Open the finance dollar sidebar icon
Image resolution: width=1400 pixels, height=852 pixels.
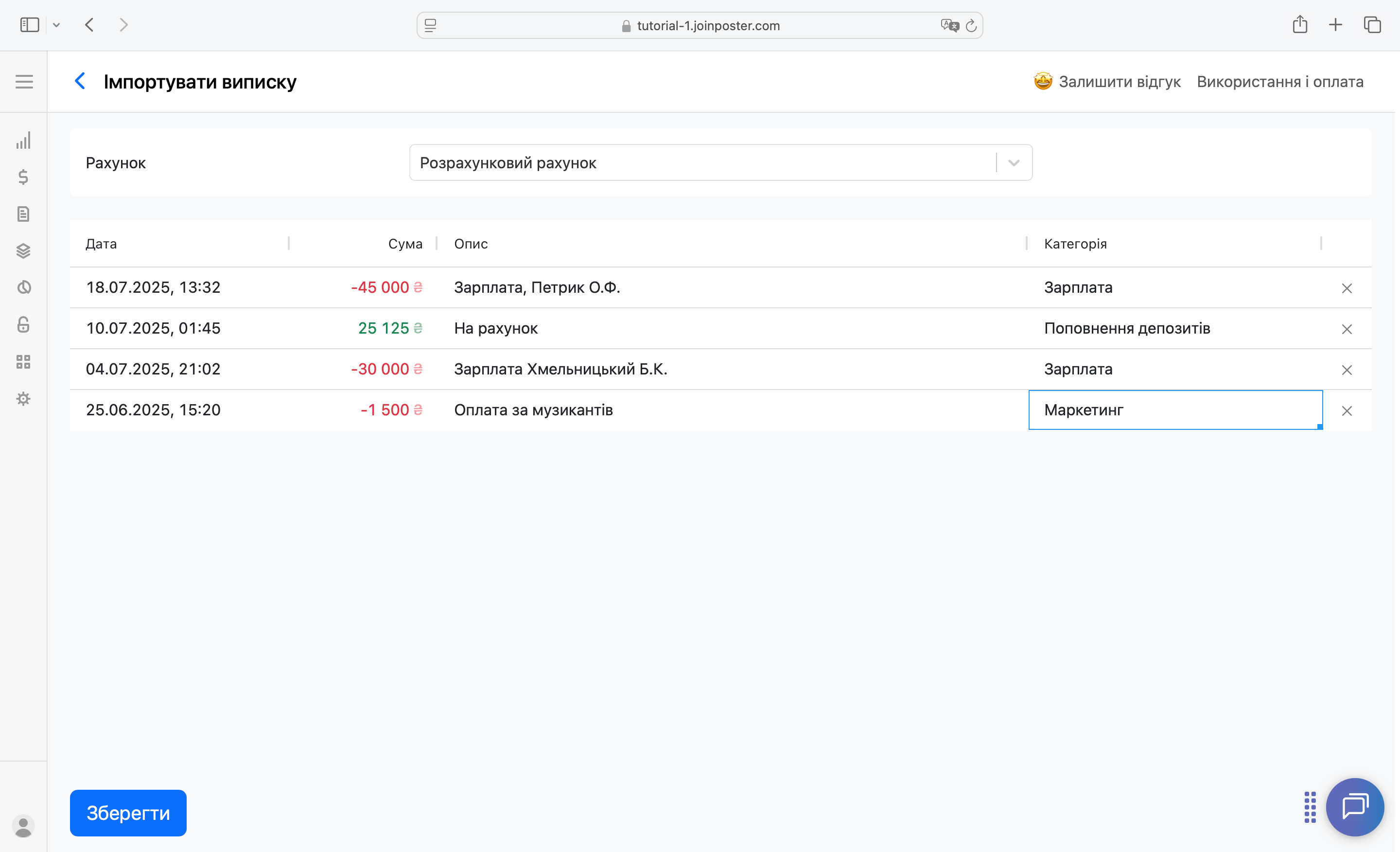coord(23,177)
